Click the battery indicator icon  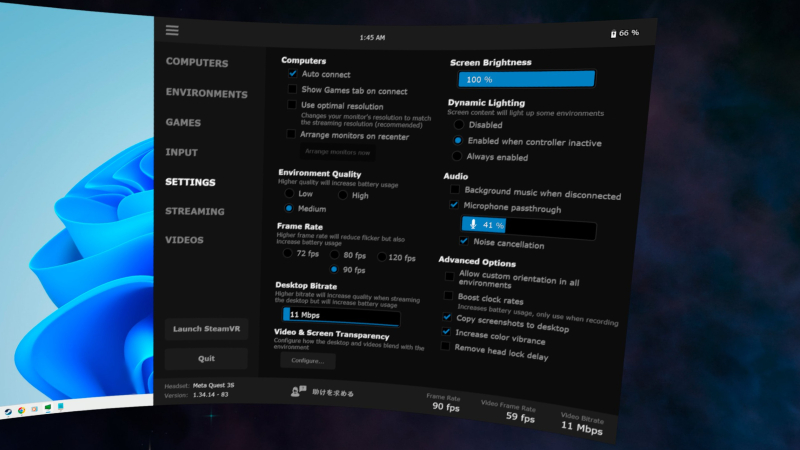(x=614, y=33)
